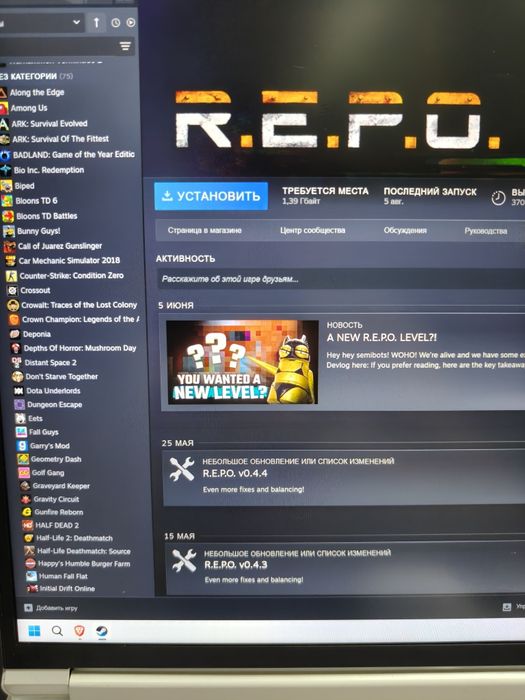
Task: Select Gravity Circuit in the library
Action: pos(56,500)
